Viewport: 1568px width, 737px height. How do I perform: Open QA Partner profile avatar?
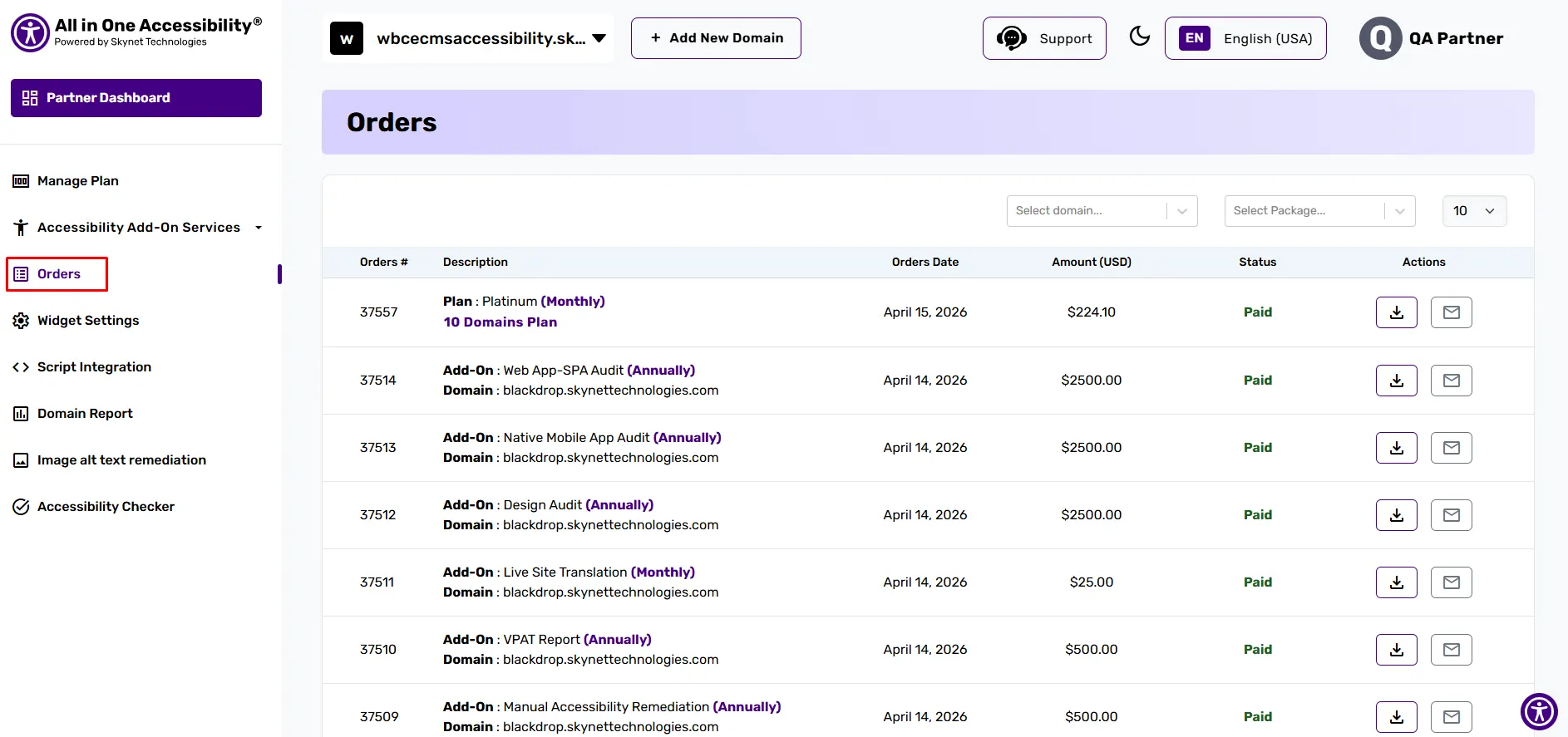click(1380, 38)
